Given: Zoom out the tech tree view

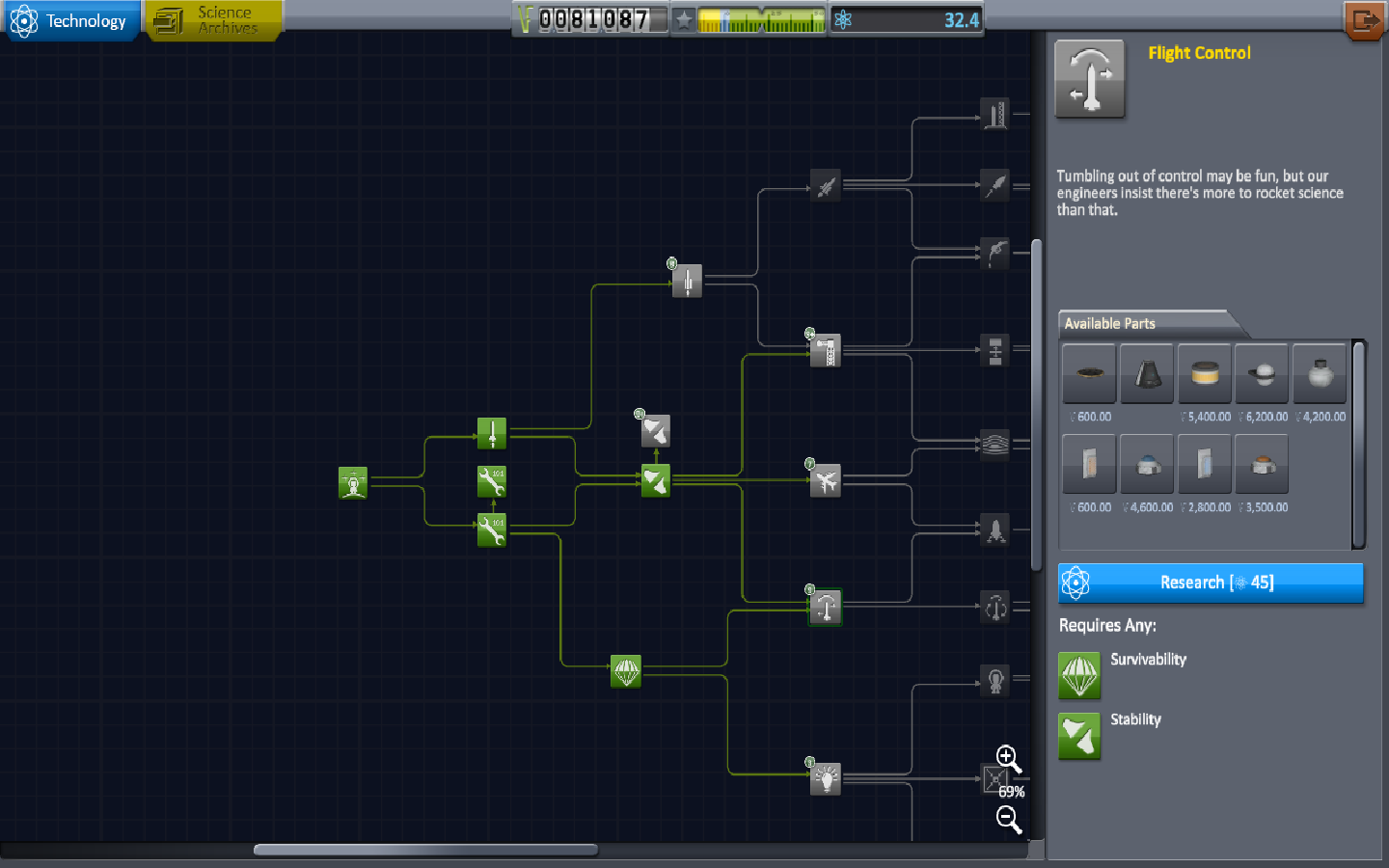Looking at the screenshot, I should [1008, 820].
